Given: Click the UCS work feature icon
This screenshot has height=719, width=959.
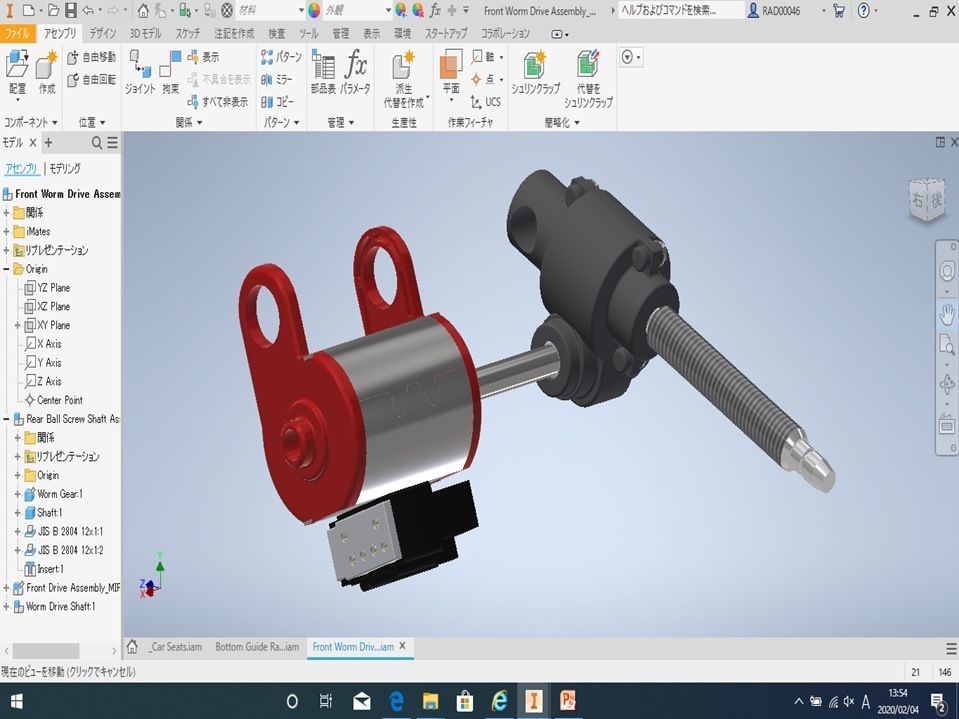Looking at the screenshot, I should 486,99.
